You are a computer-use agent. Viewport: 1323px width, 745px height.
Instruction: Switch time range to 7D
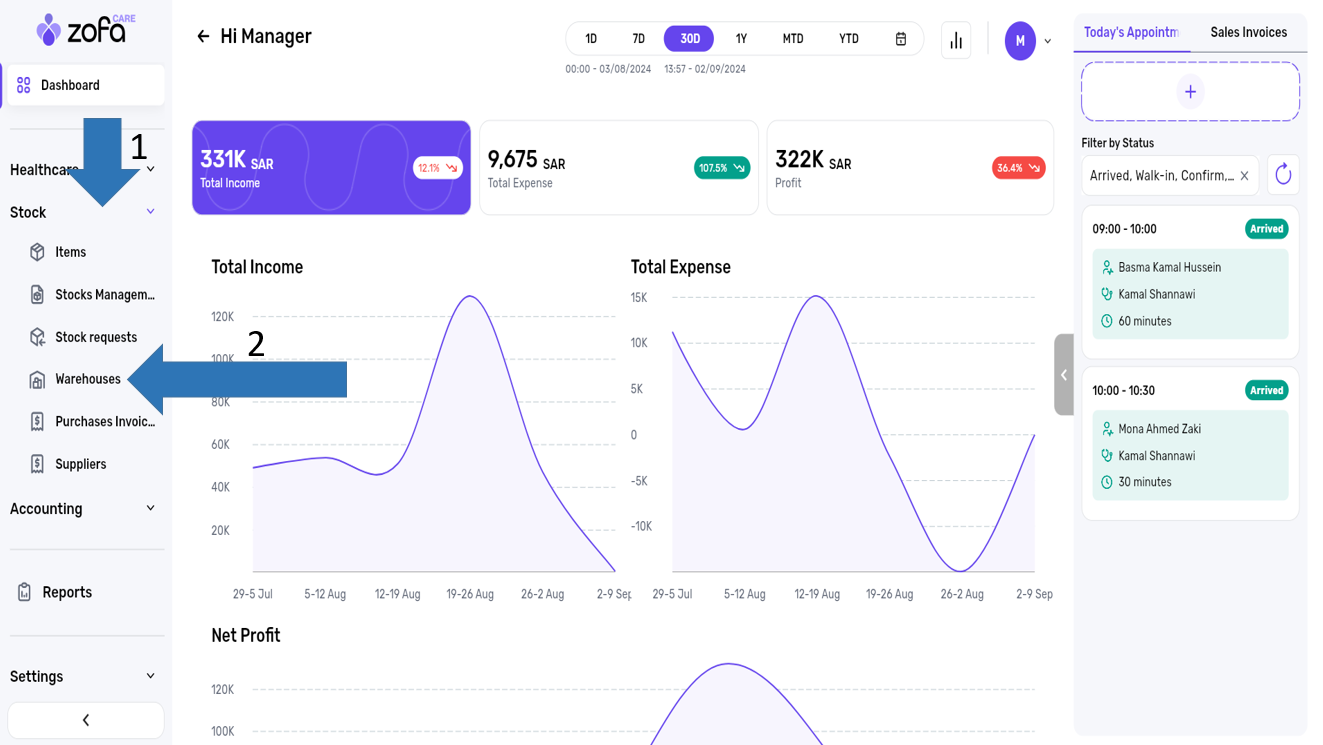[x=638, y=39]
